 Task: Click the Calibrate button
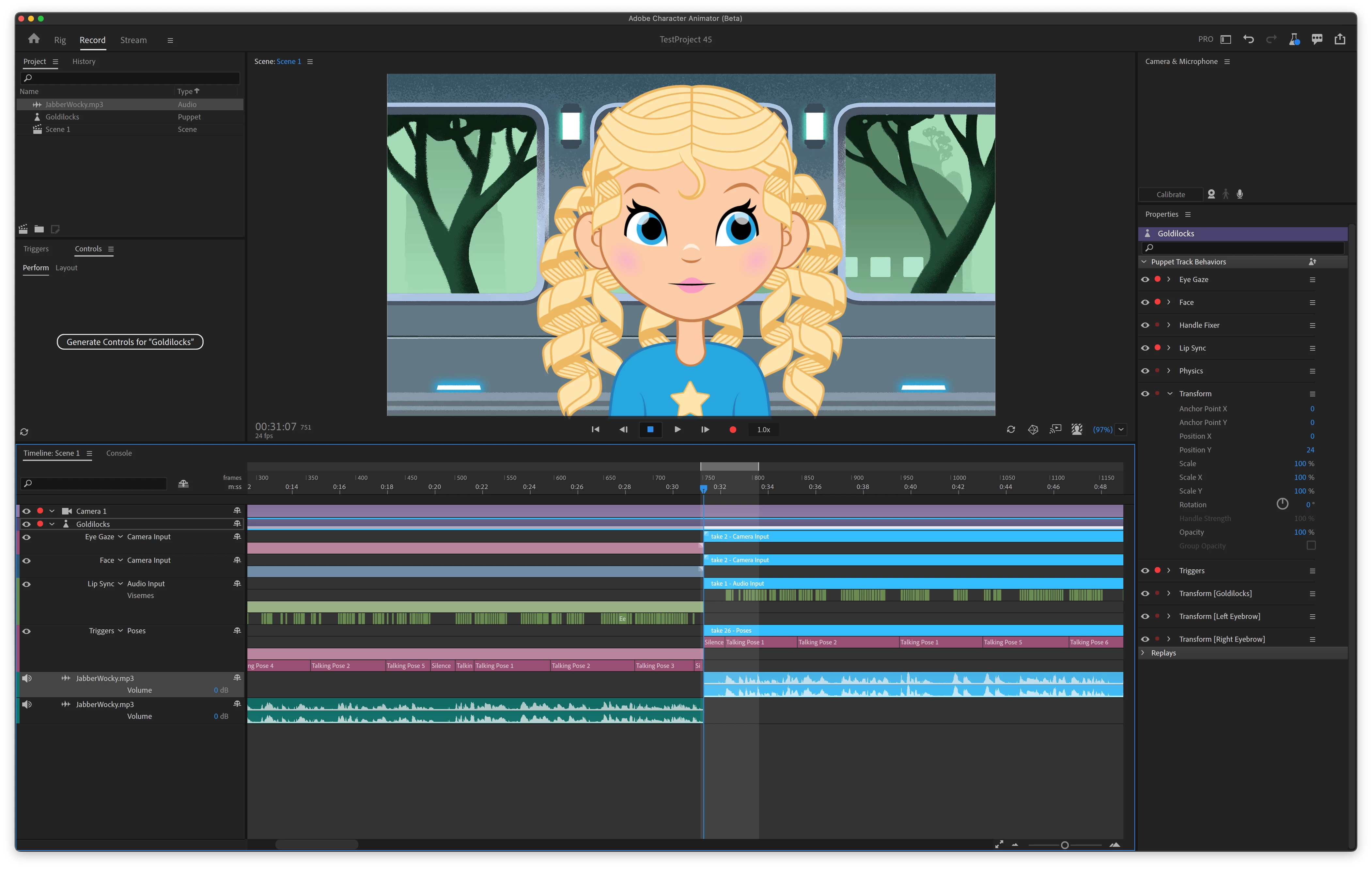(1170, 194)
